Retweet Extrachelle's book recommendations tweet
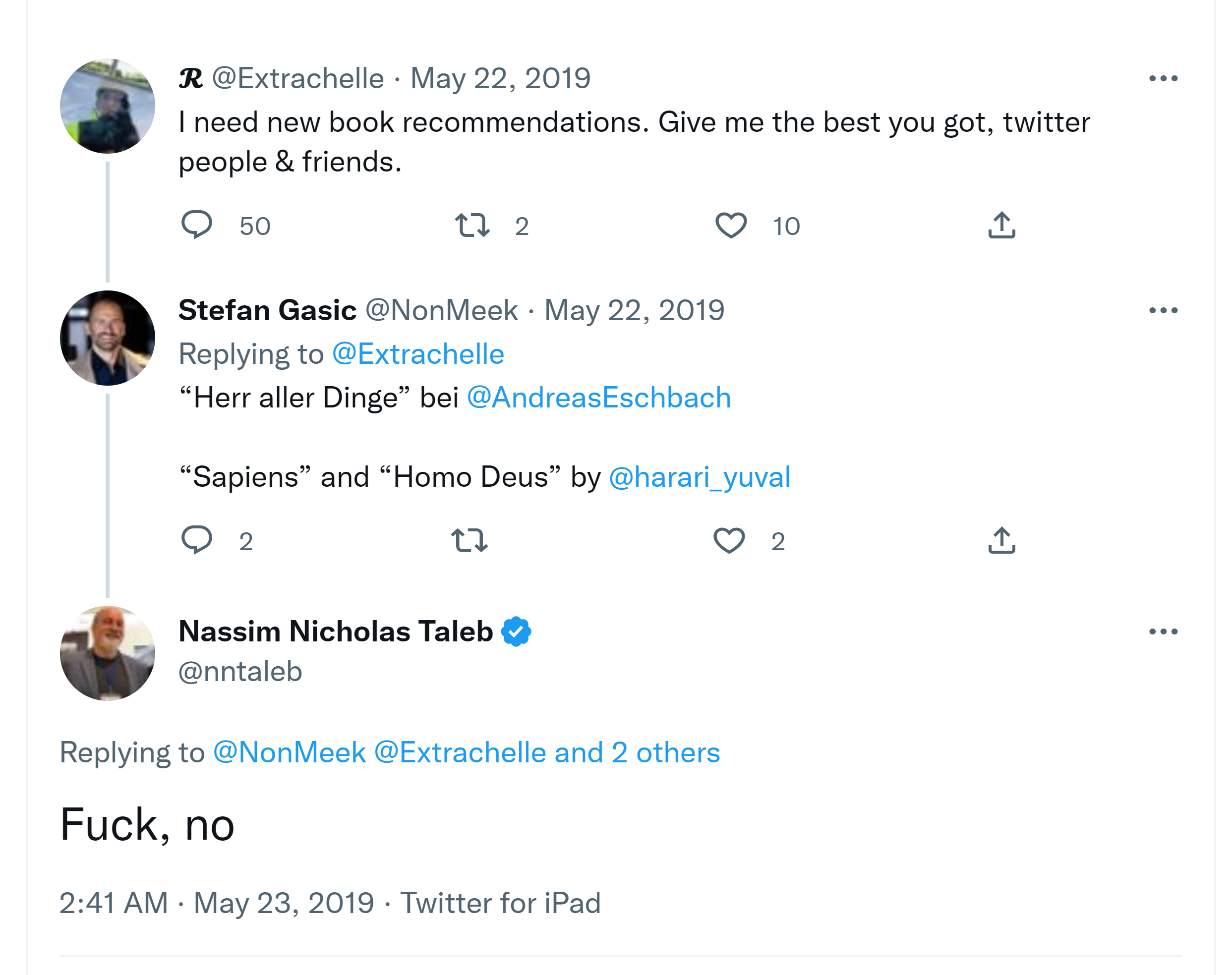Viewport: 1232px width, 975px height. (471, 225)
